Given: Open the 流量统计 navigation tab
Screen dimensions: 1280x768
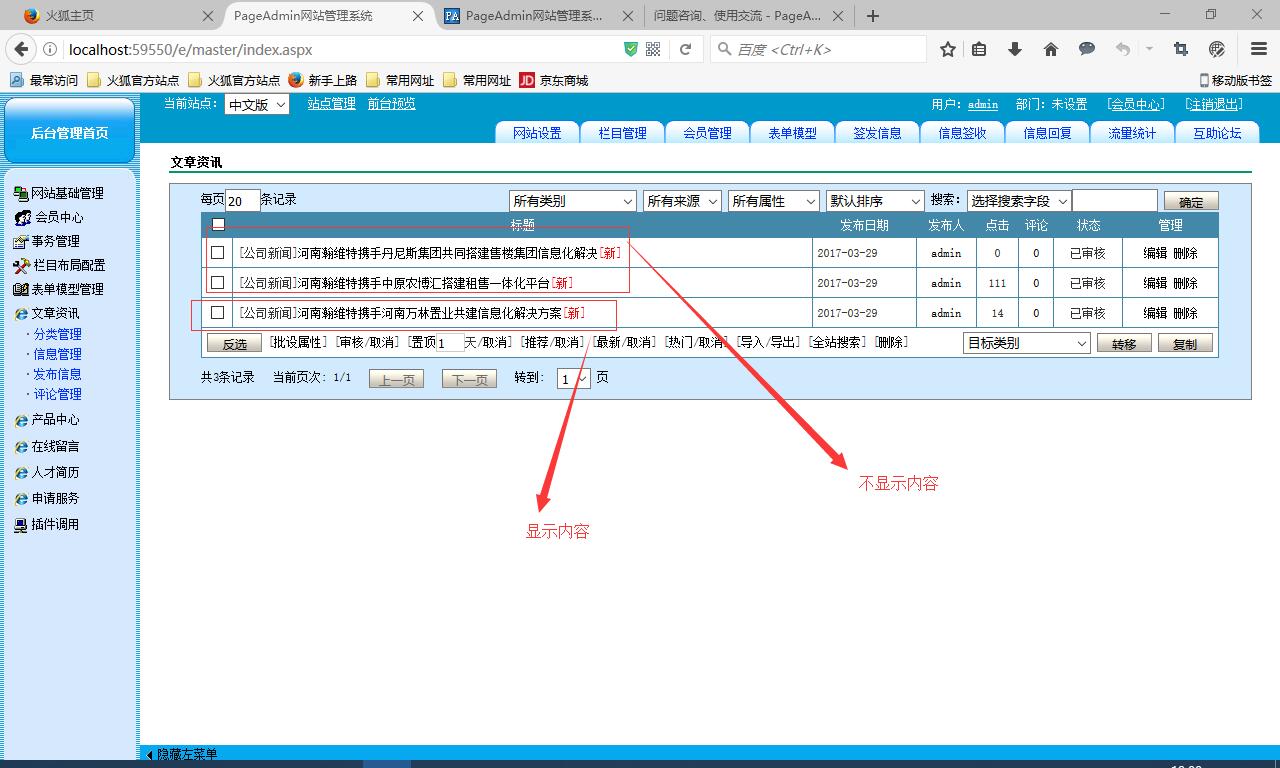Looking at the screenshot, I should (1131, 133).
